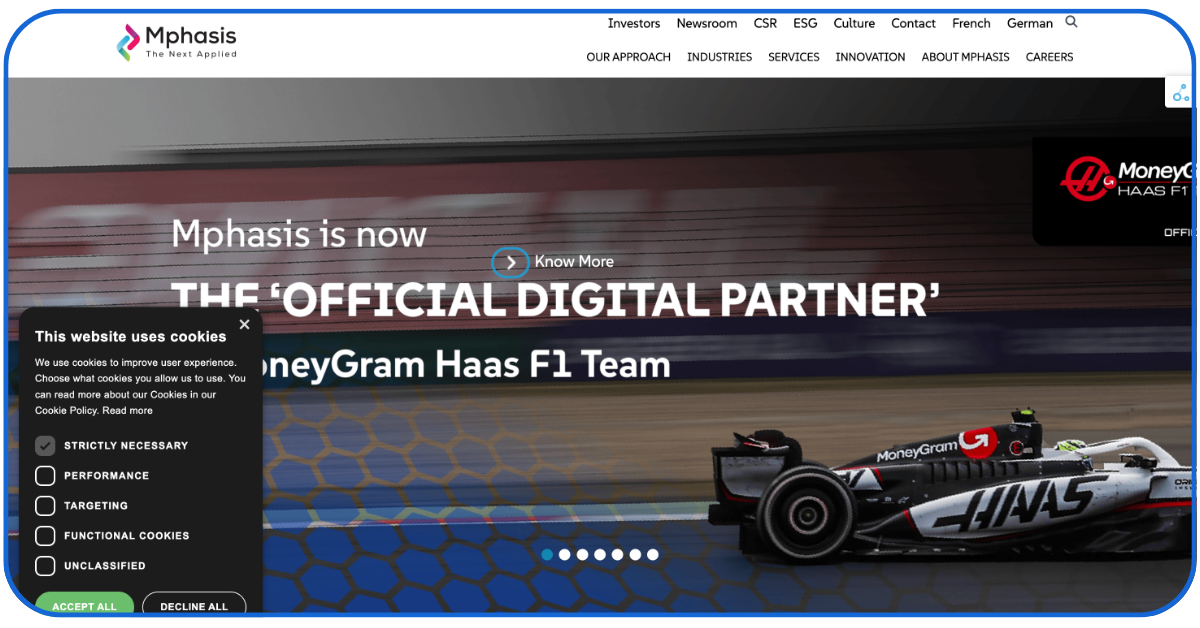Click the Know More circular arrow icon
Viewport: 1200px width, 628px height.
coord(510,262)
